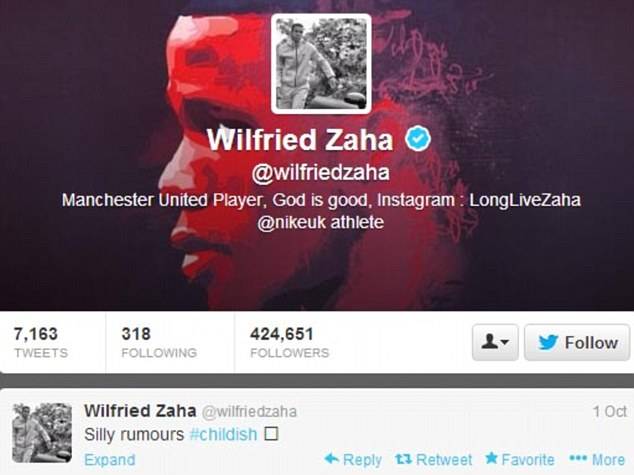Open the #childish hashtag link
634x475 pixels.
click(223, 435)
